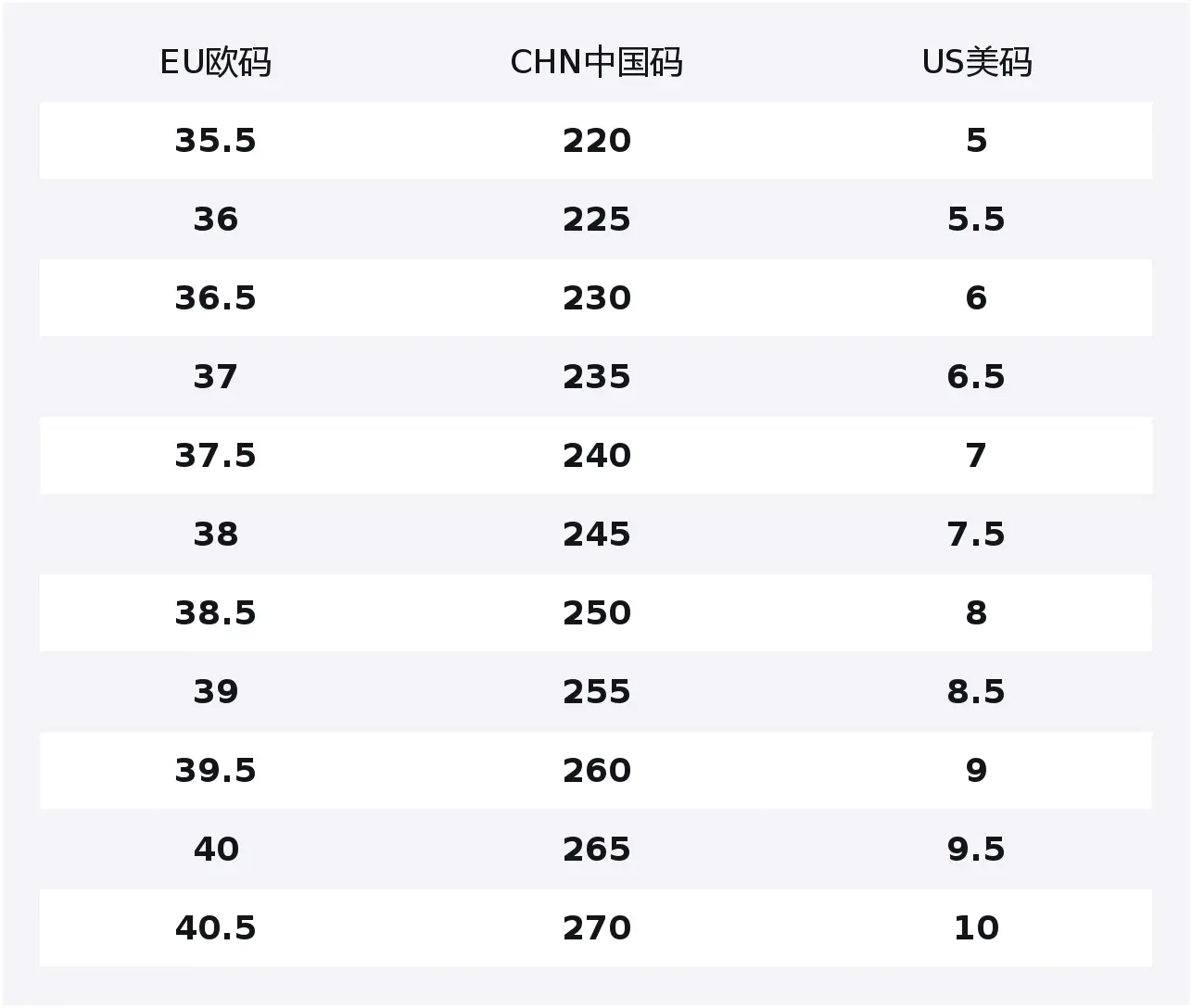Select CHN size 220 cell
The width and height of the screenshot is (1192, 1008).
[x=596, y=141]
